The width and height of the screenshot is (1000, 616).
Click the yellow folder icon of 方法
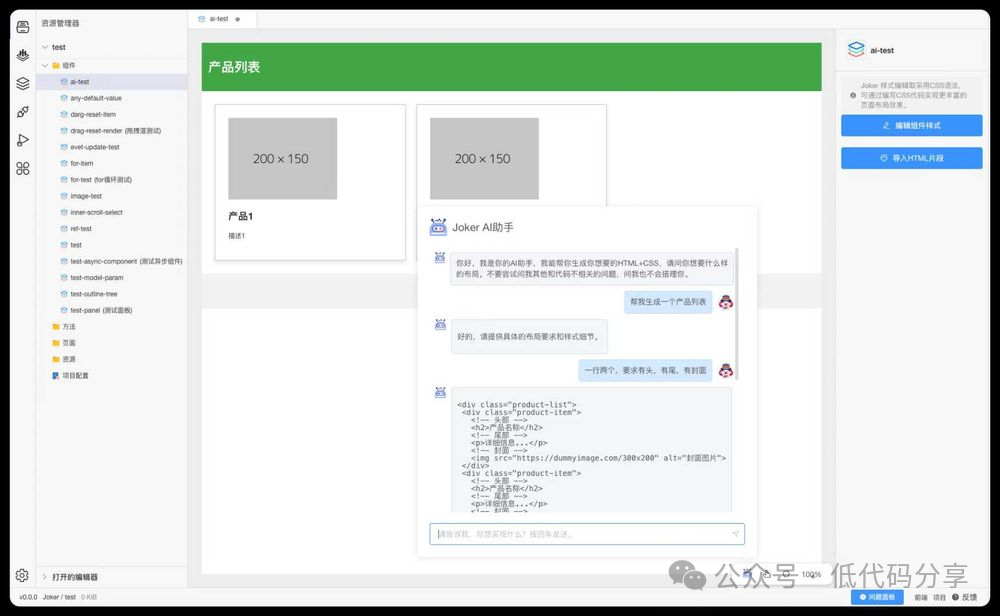pos(56,326)
